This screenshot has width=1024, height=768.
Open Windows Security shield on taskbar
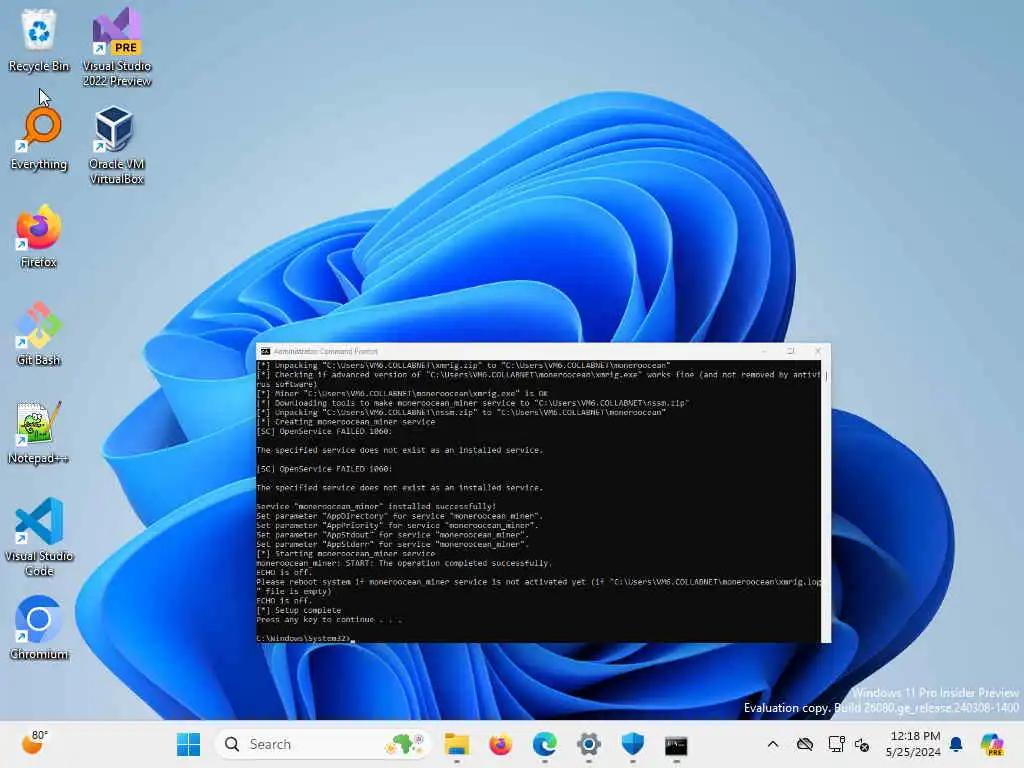pyautogui.click(x=632, y=744)
